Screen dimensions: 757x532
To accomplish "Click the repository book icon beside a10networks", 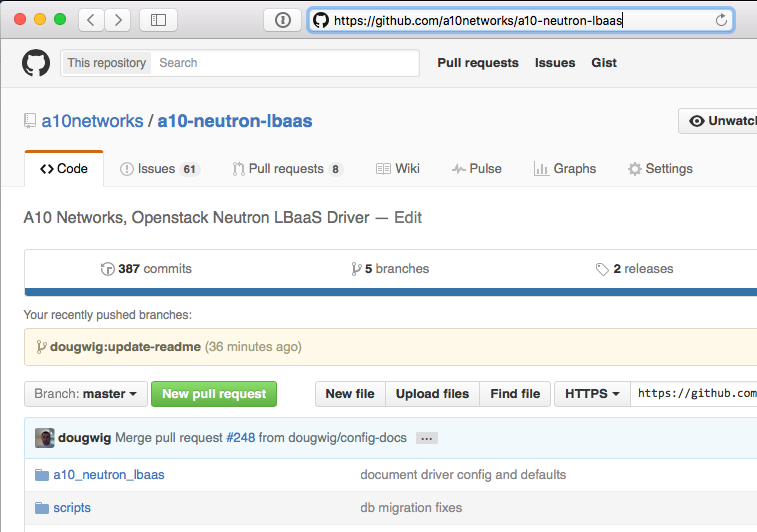I will pos(30,121).
